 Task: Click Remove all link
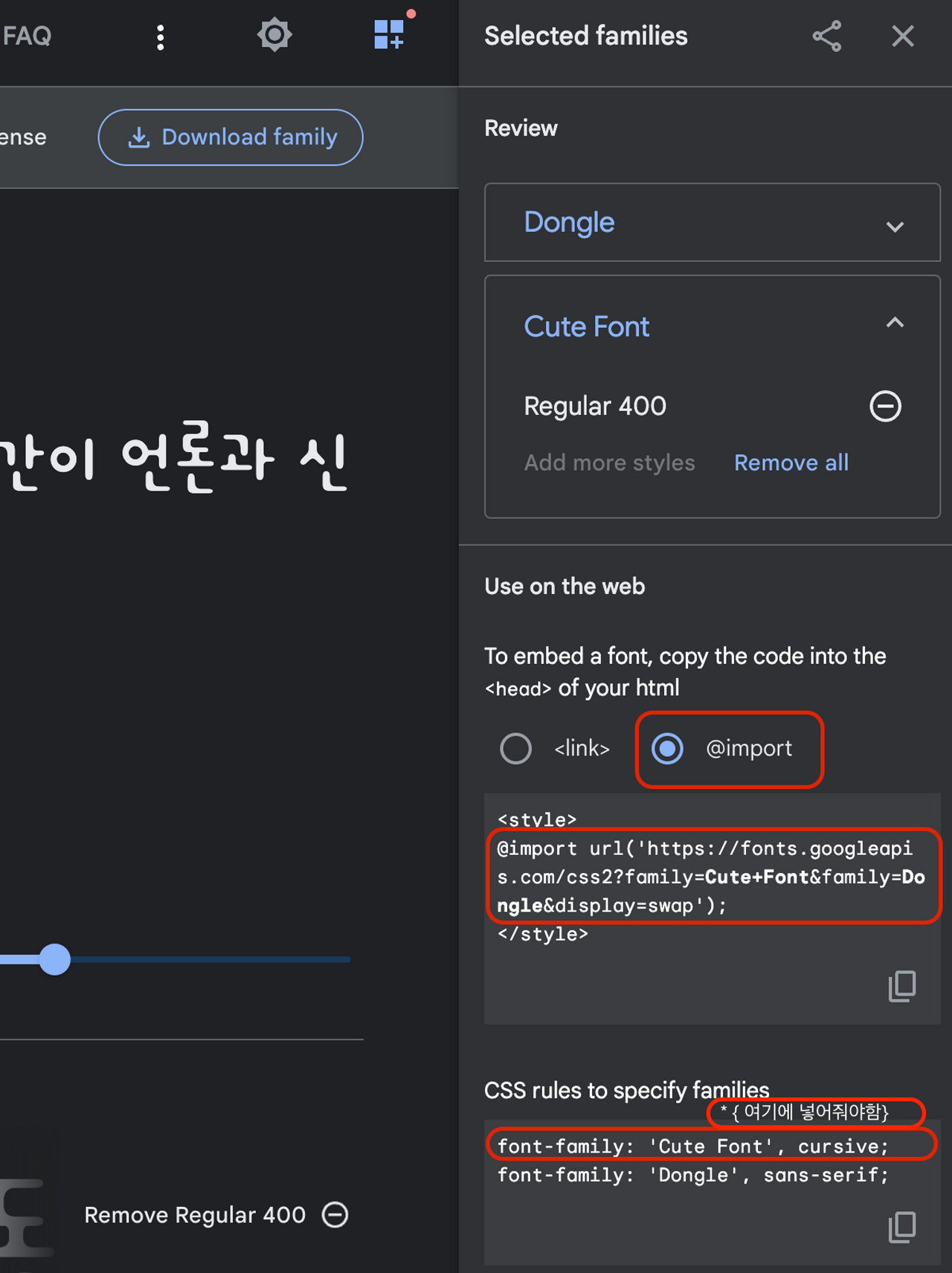[x=791, y=463]
